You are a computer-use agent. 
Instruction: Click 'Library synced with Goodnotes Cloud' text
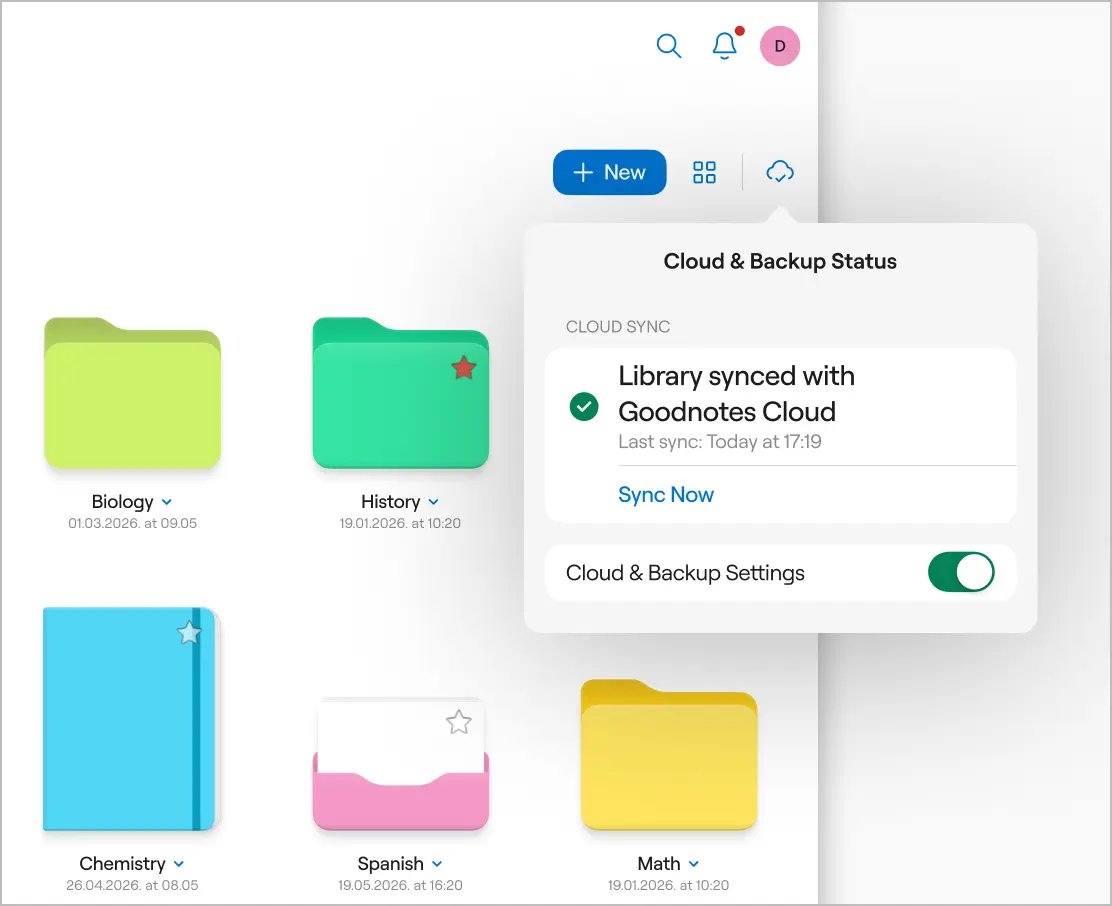(x=736, y=393)
